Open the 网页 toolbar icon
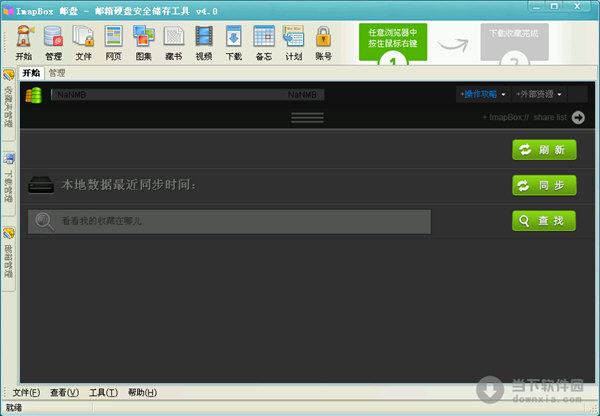Image resolution: width=600 pixels, height=416 pixels. pos(113,42)
